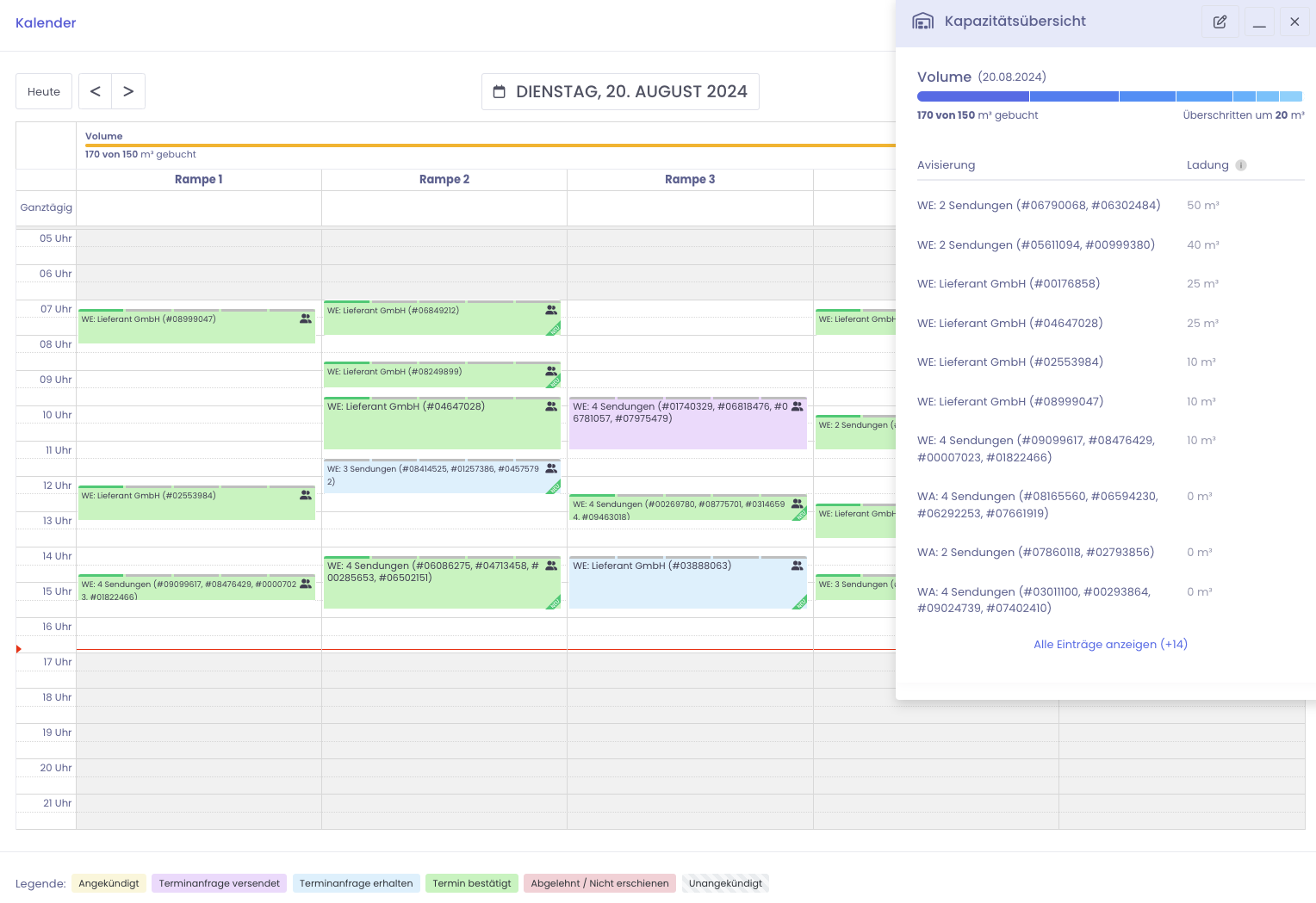Click people icon on appointment #08999047
The height and width of the screenshot is (903, 1316).
306,319
